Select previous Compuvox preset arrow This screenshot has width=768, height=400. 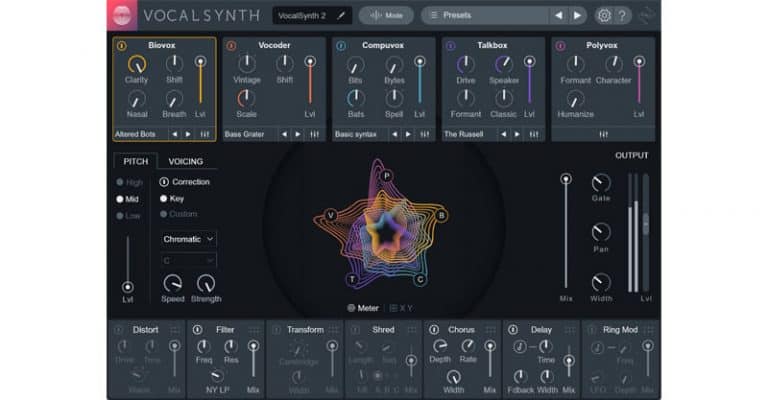click(395, 134)
